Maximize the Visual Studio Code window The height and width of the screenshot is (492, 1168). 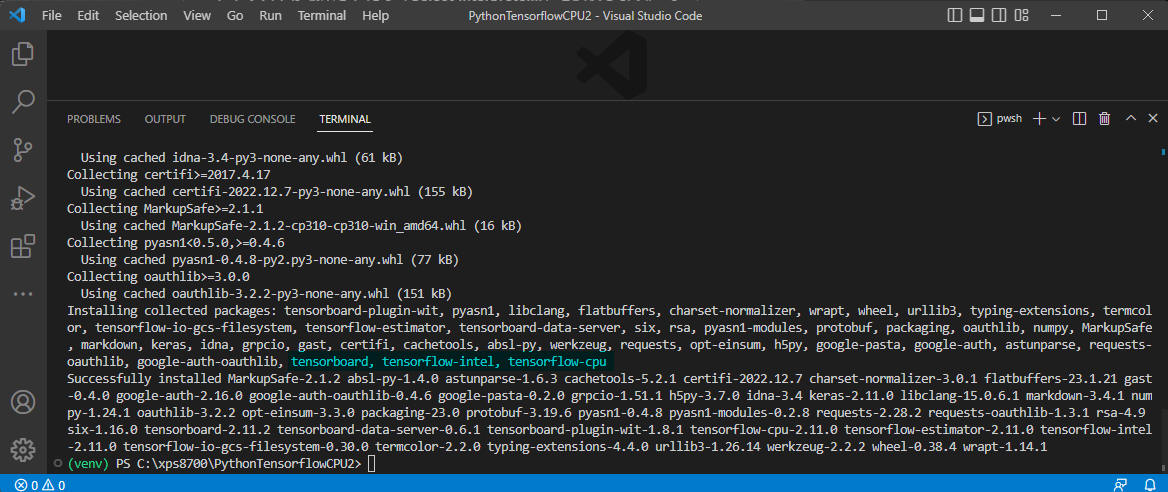pyautogui.click(x=1102, y=15)
